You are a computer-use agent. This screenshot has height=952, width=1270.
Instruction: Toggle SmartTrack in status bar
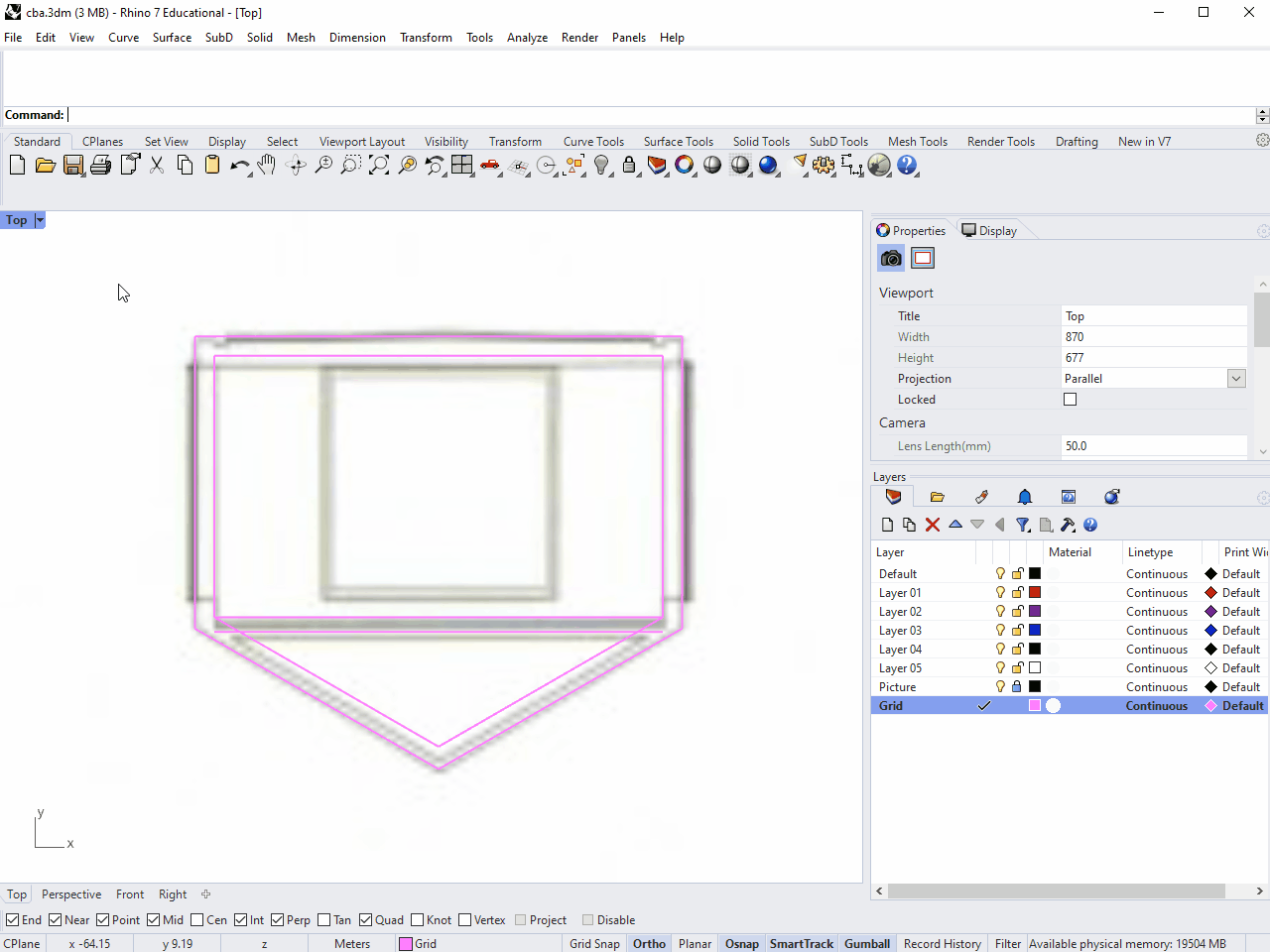point(801,944)
